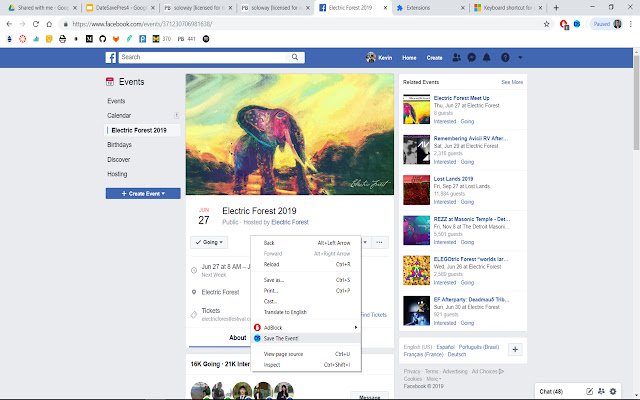Image resolution: width=640 pixels, height=400 pixels.
Task: Expand the Create Event dropdown
Action: tap(143, 193)
